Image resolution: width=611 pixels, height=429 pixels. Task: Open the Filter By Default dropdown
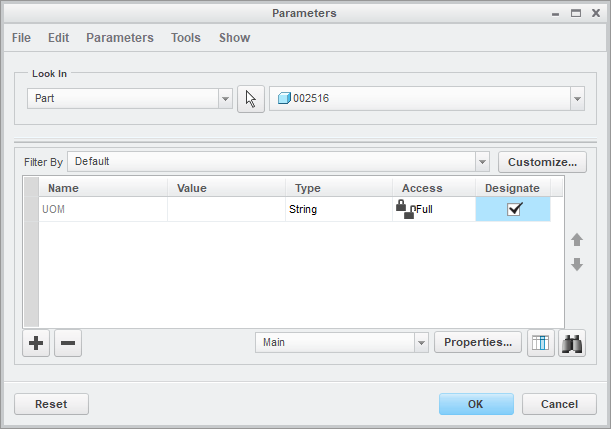point(482,161)
